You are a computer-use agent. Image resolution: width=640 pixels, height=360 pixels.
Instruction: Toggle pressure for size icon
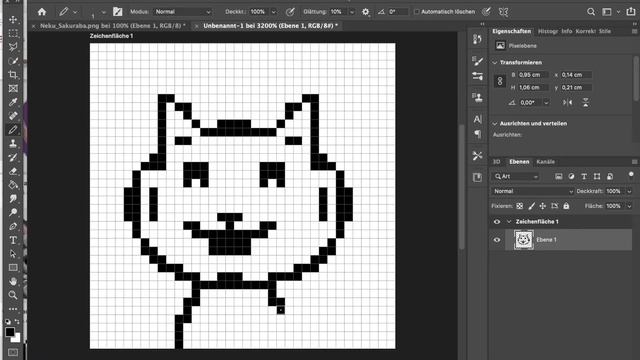(x=486, y=12)
